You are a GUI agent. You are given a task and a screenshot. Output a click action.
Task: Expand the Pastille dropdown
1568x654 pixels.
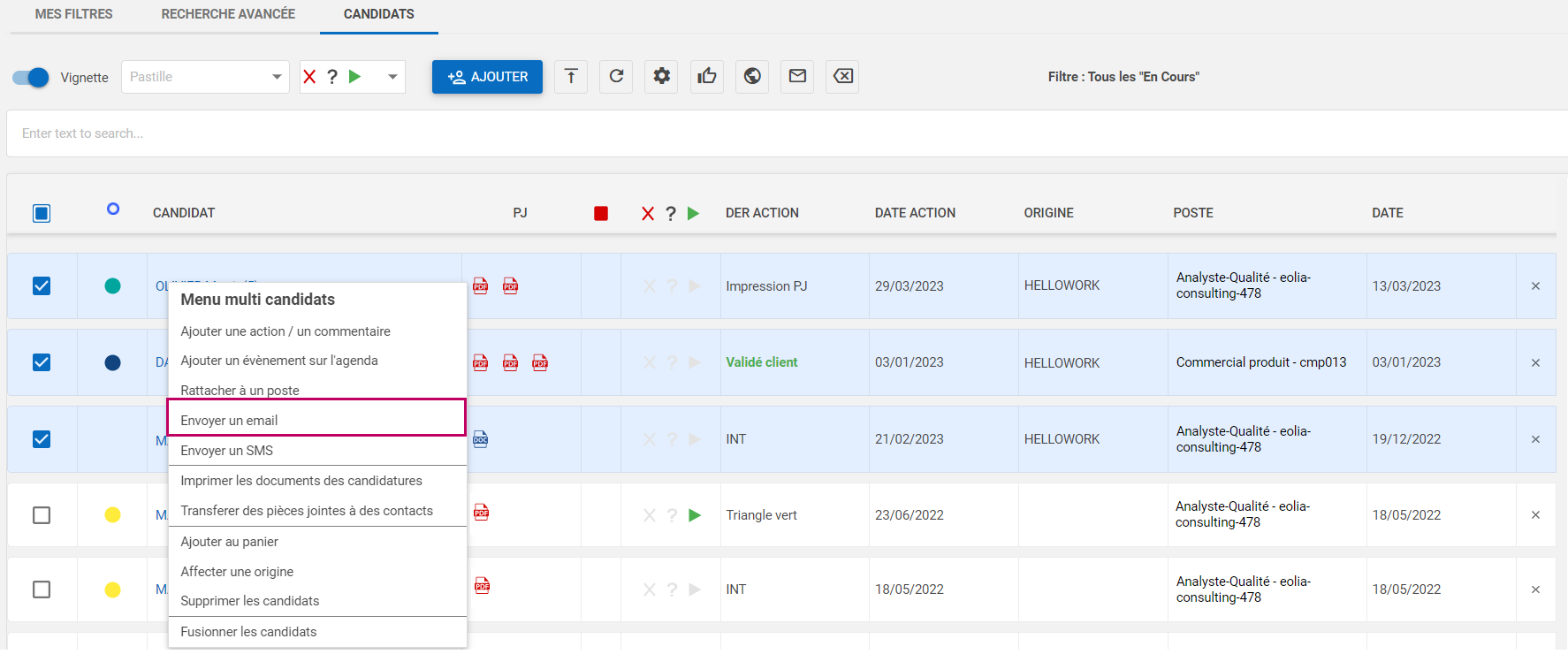click(205, 77)
